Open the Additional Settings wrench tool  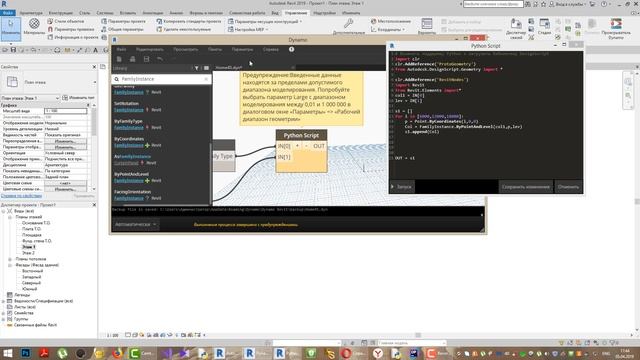[x=348, y=26]
